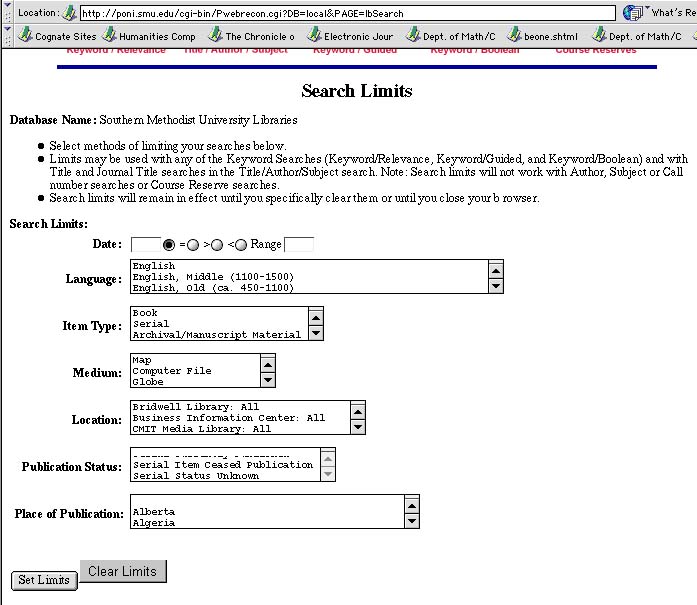
Task: Select Serial Item Ceased Publication status
Action: (225, 465)
